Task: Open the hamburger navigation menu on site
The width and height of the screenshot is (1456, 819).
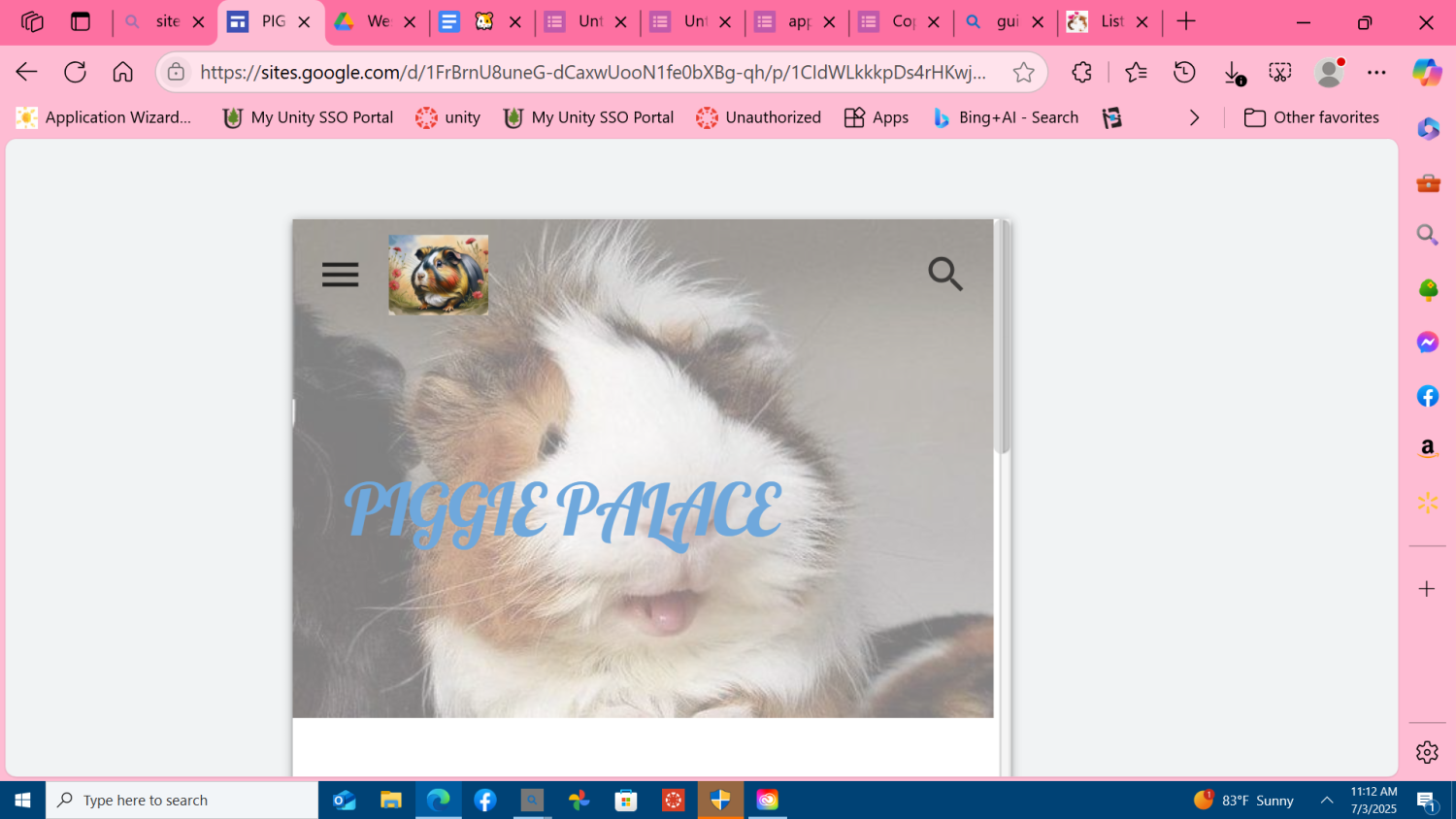Action: tap(340, 275)
